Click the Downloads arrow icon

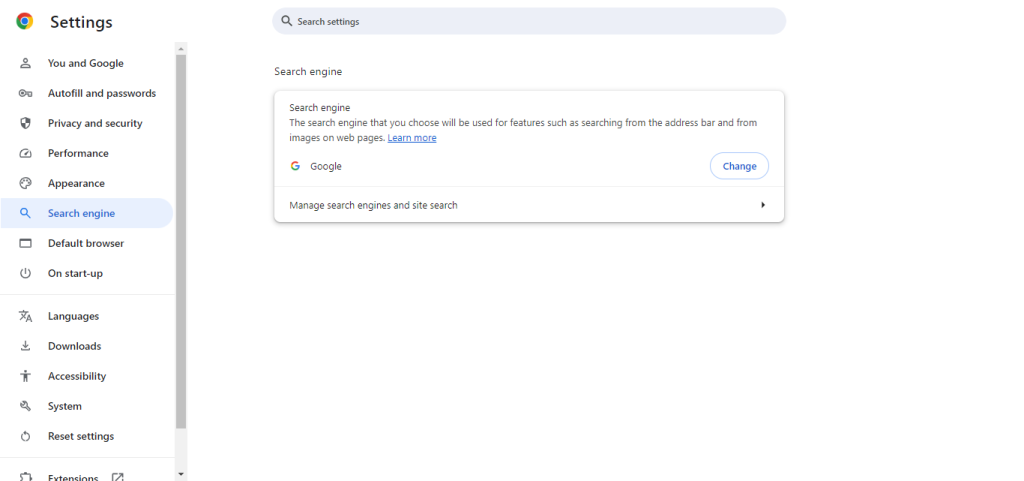coord(25,346)
